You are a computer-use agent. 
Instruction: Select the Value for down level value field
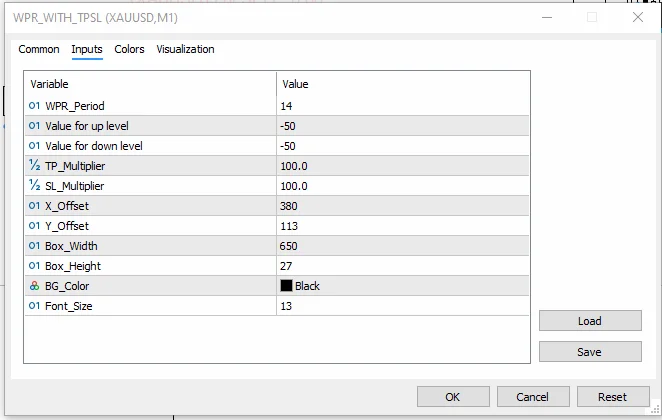click(403, 146)
